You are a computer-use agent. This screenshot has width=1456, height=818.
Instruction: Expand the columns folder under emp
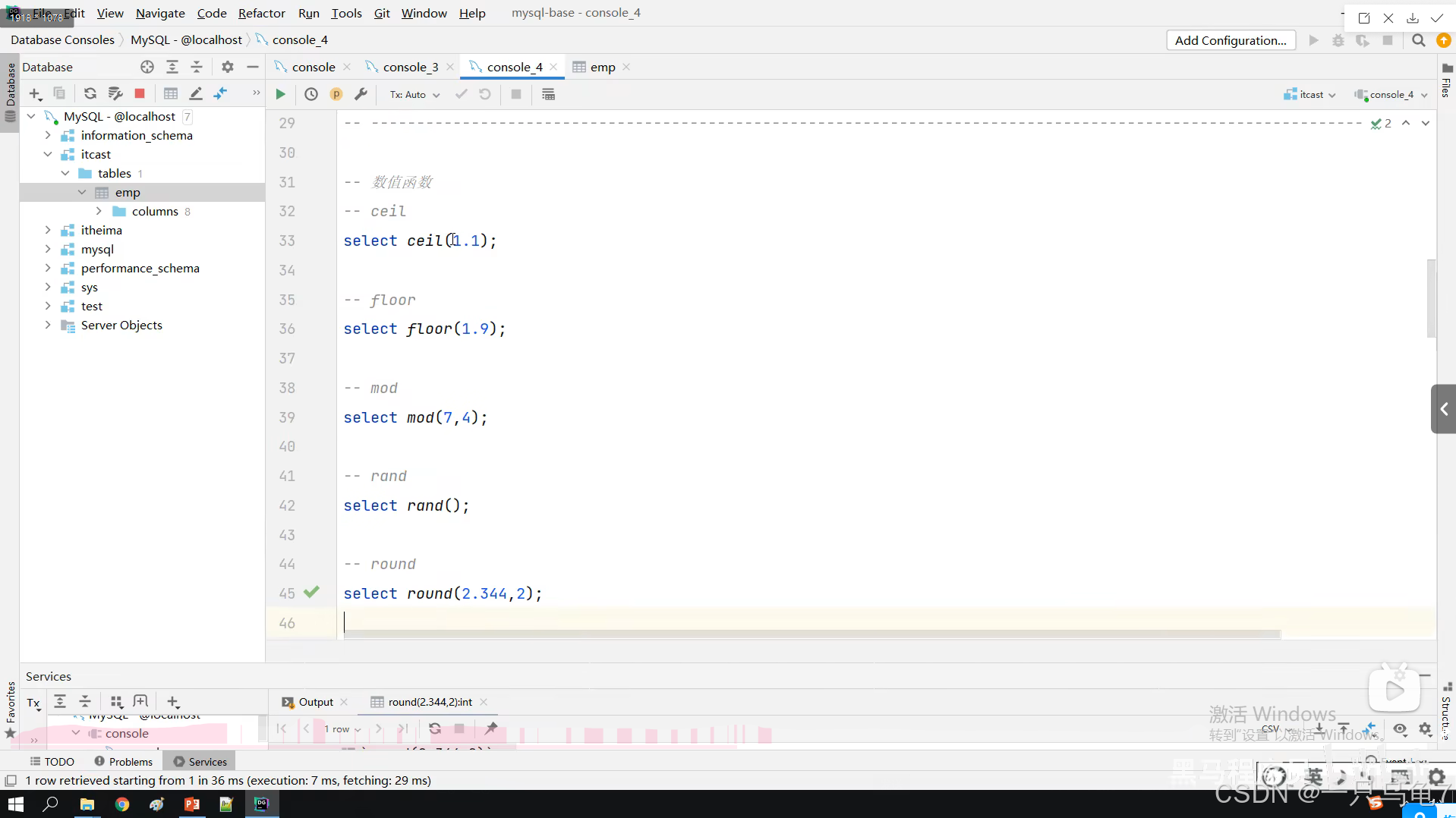(99, 211)
